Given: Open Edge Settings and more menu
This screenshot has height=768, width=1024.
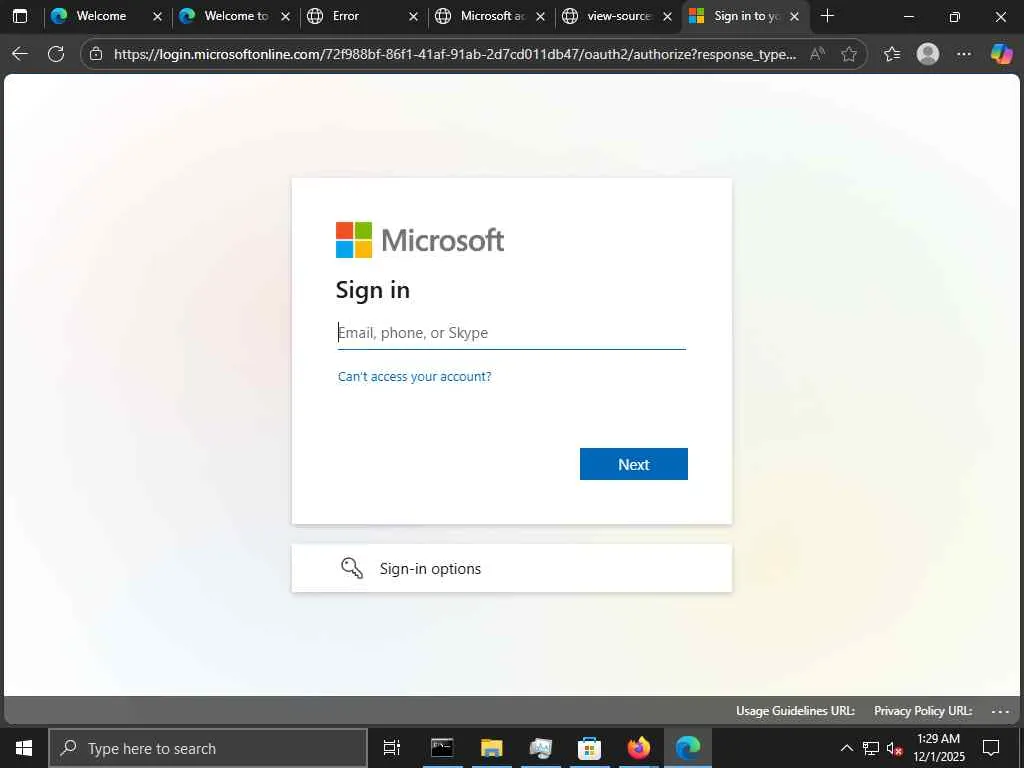Looking at the screenshot, I should tap(964, 54).
